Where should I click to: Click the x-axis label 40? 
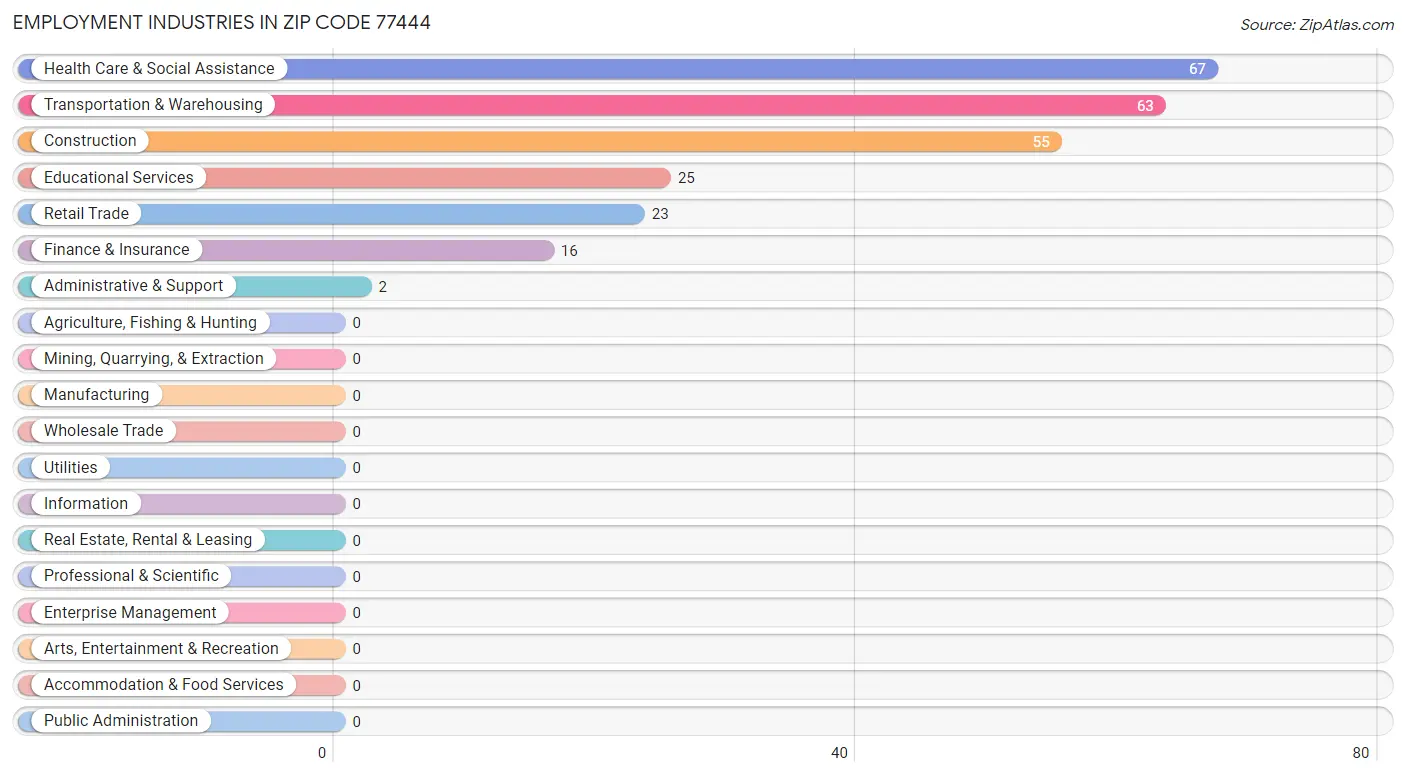(x=840, y=753)
